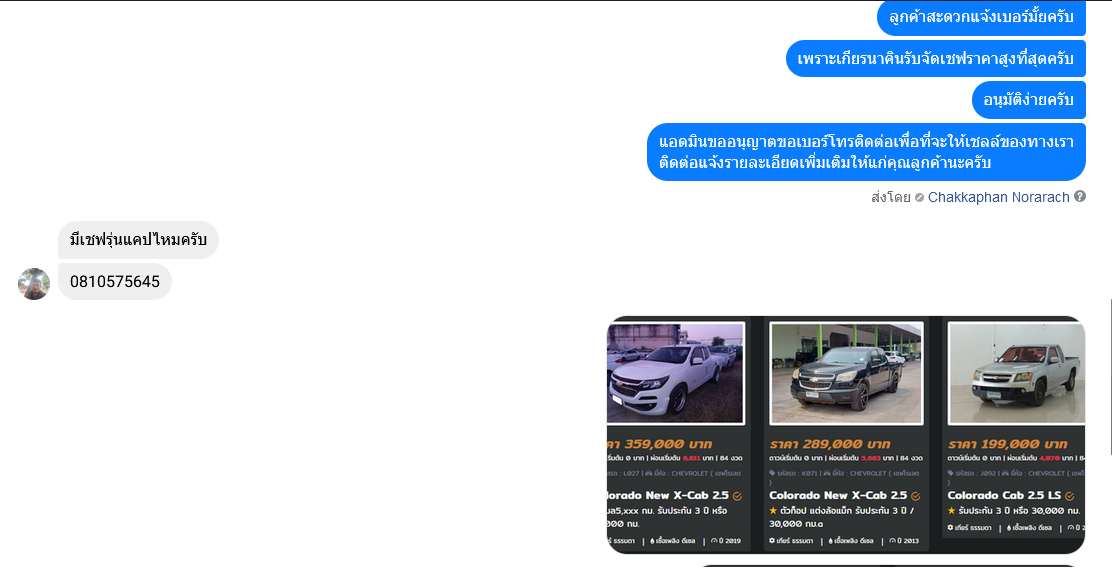Click the star icon in the 289,000 baht listing description

[773, 511]
